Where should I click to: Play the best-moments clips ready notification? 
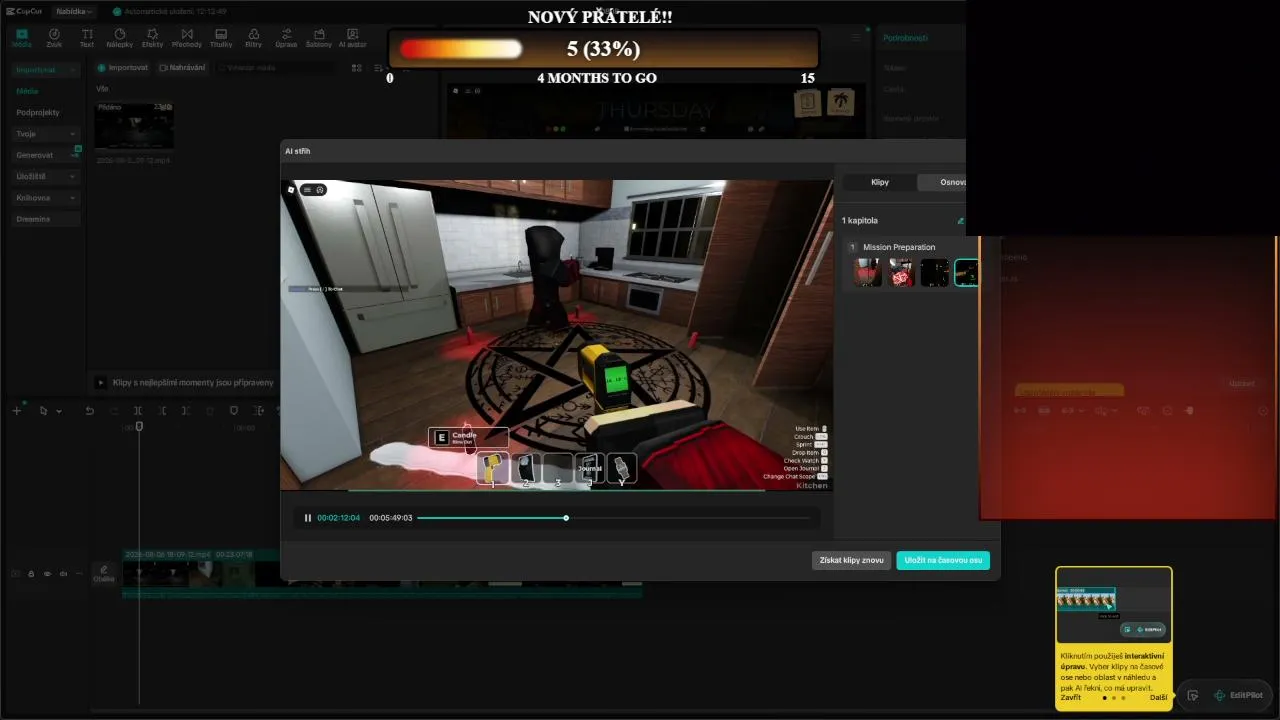click(100, 383)
